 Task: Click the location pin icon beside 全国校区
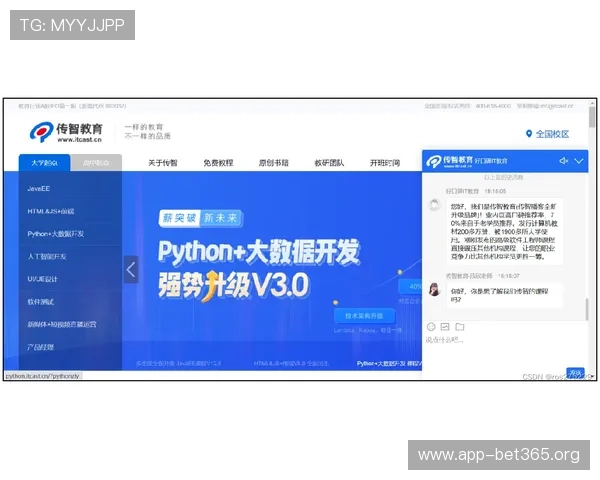(529, 134)
